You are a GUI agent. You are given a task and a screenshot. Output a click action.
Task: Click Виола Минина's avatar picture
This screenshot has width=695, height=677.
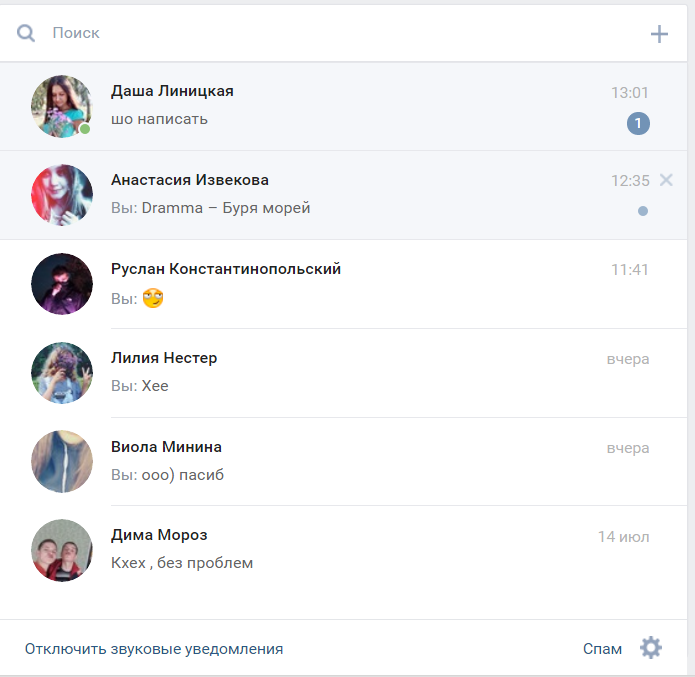click(62, 462)
